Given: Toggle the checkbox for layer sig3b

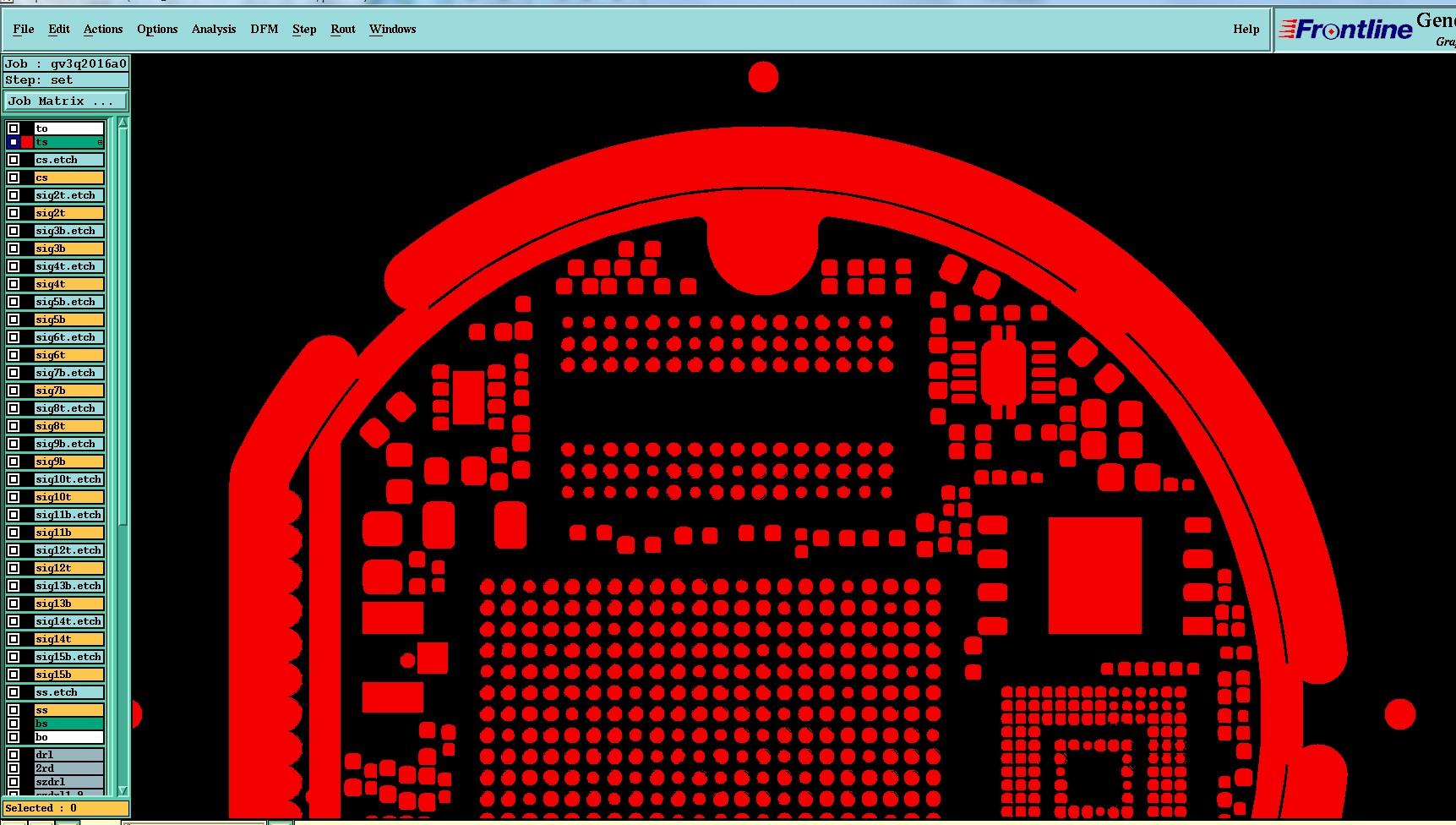Looking at the screenshot, I should tap(14, 249).
